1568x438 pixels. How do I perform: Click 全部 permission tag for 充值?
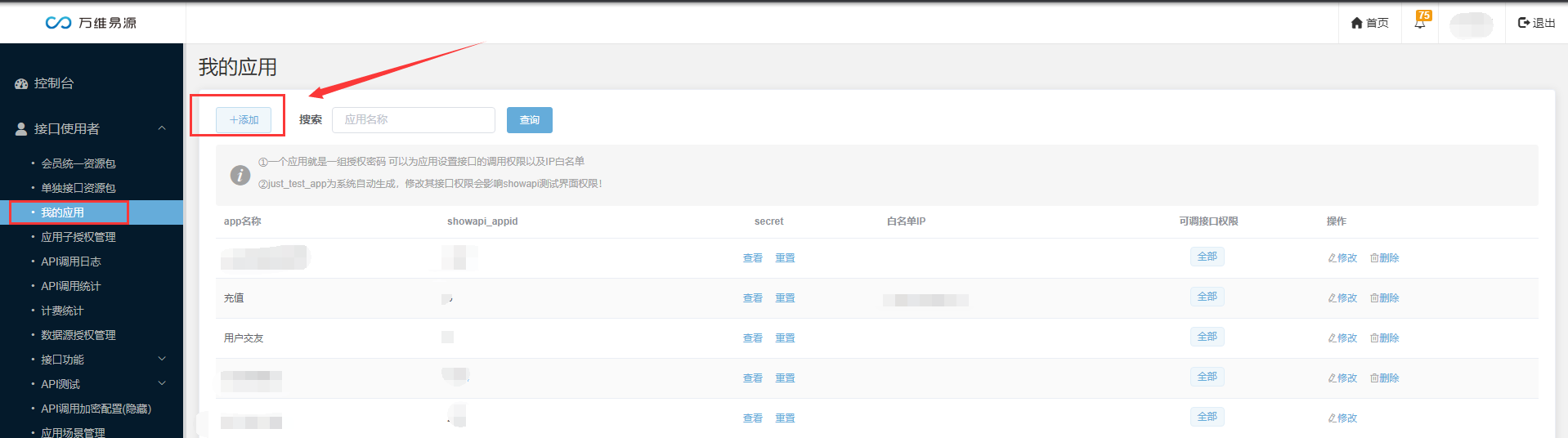[x=1207, y=297]
